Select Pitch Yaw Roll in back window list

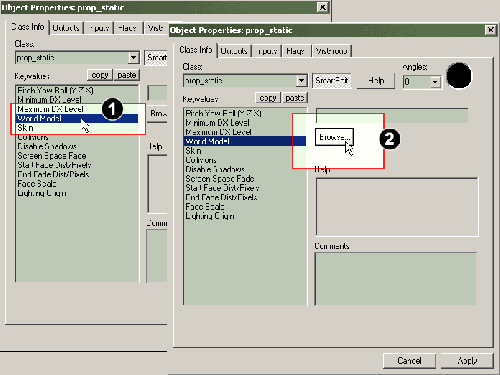(77, 90)
